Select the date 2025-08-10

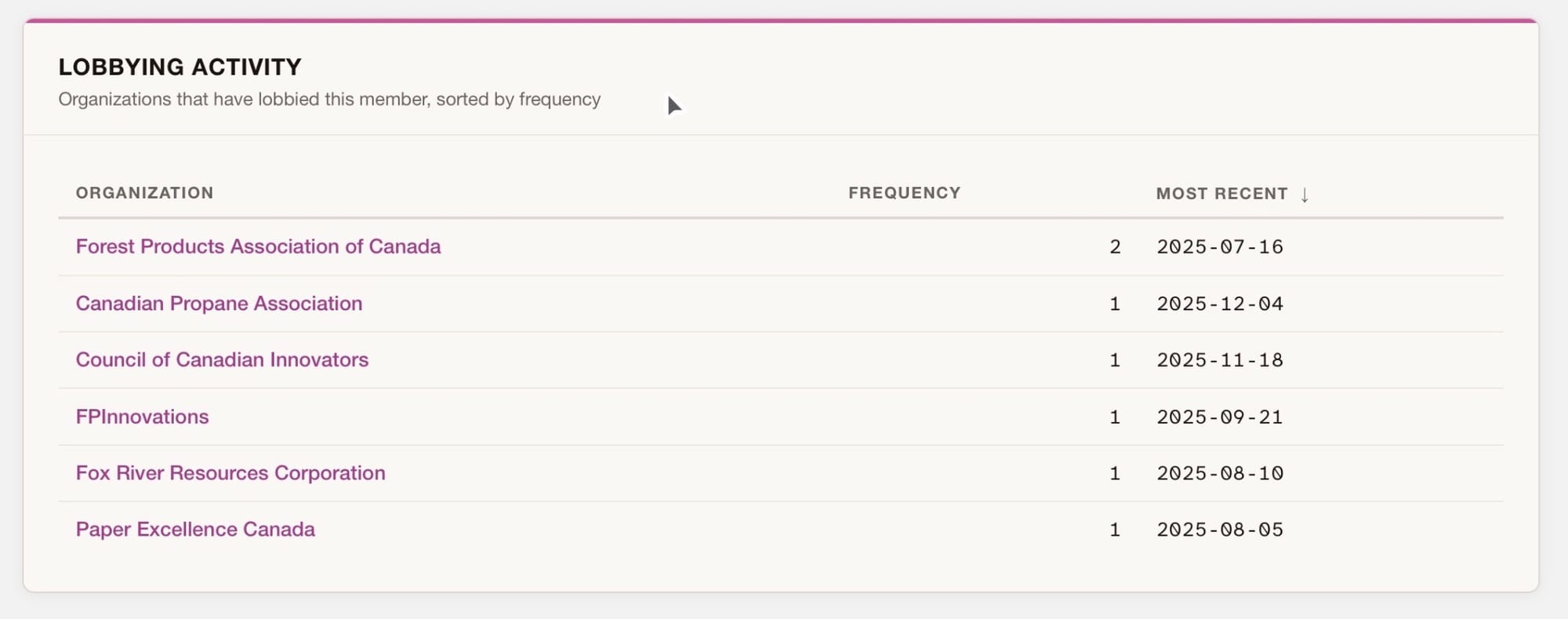pos(1220,473)
